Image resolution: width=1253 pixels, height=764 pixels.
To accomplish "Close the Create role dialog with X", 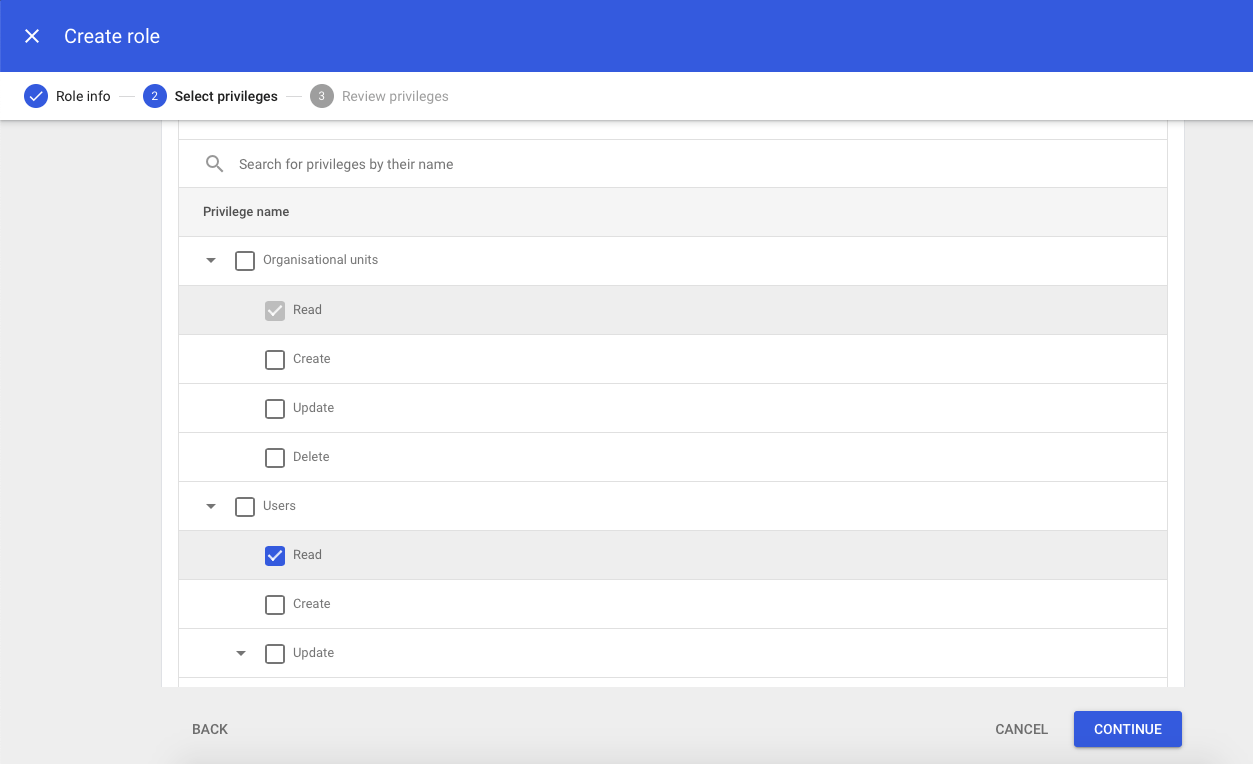I will pos(32,36).
